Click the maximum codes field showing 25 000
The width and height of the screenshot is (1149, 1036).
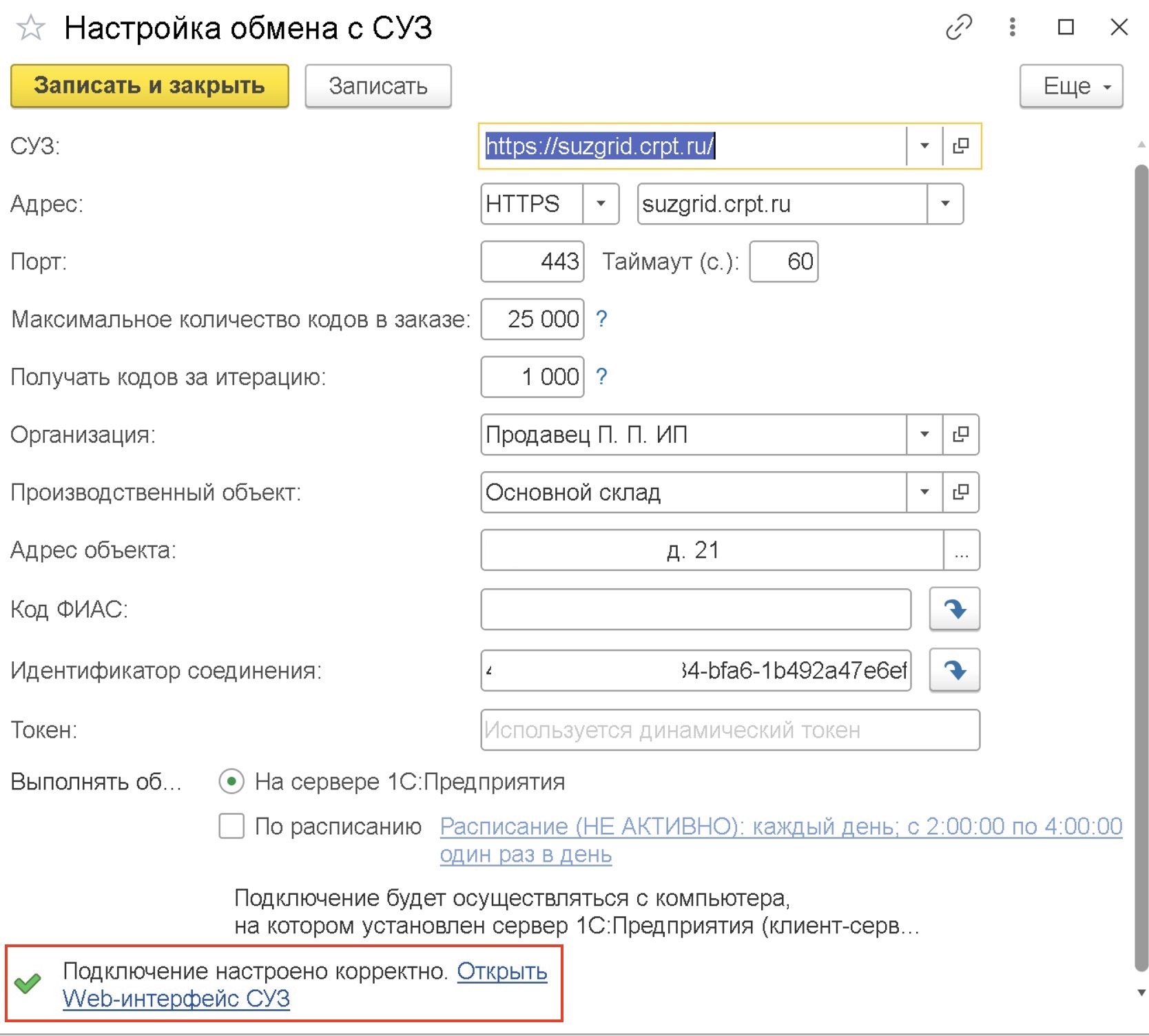point(532,319)
